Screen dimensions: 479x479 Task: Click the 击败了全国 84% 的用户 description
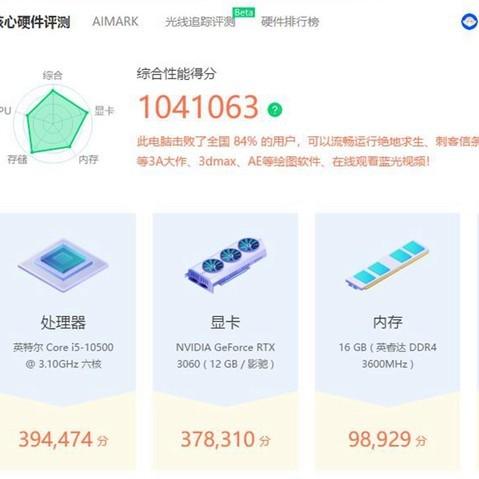pos(308,151)
